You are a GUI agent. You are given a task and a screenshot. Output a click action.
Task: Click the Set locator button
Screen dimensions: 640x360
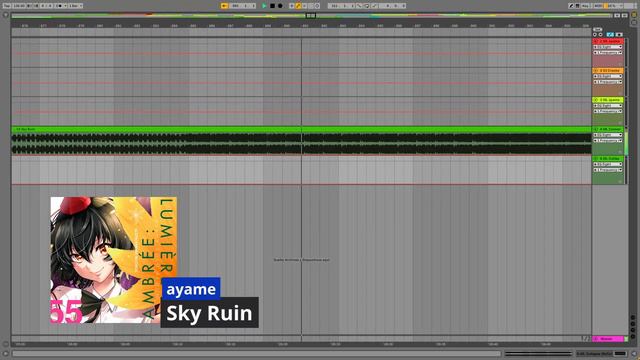(x=597, y=29)
